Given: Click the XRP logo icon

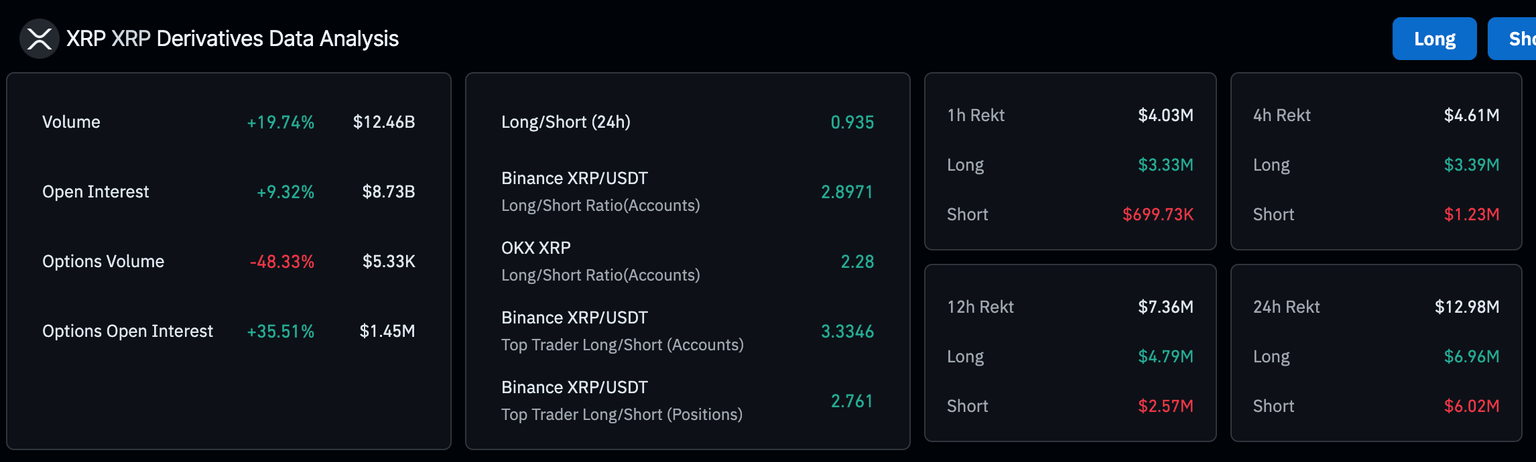Looking at the screenshot, I should pyautogui.click(x=39, y=39).
